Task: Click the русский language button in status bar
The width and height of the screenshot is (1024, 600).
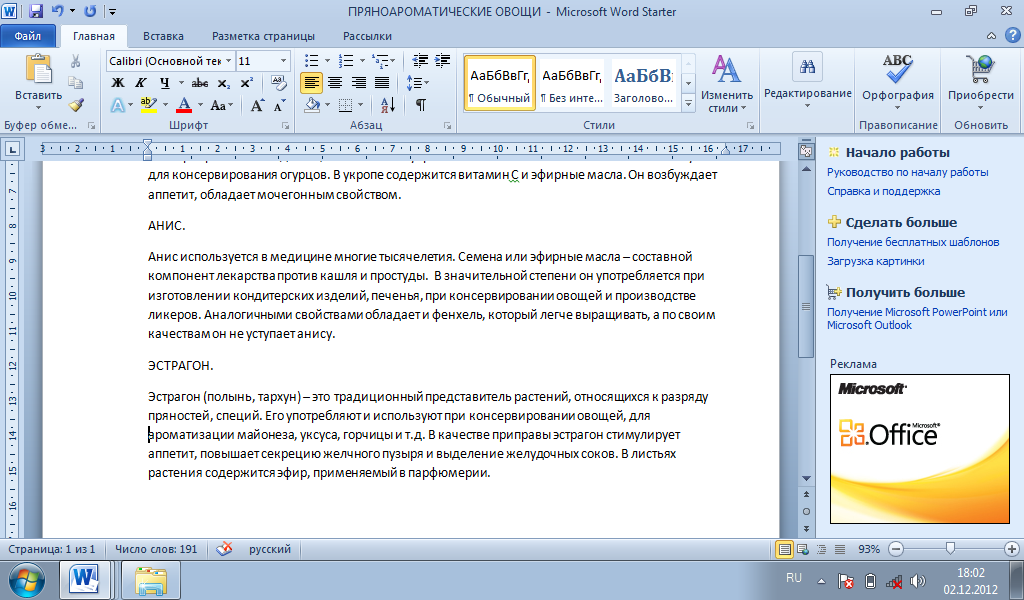Action: click(270, 549)
